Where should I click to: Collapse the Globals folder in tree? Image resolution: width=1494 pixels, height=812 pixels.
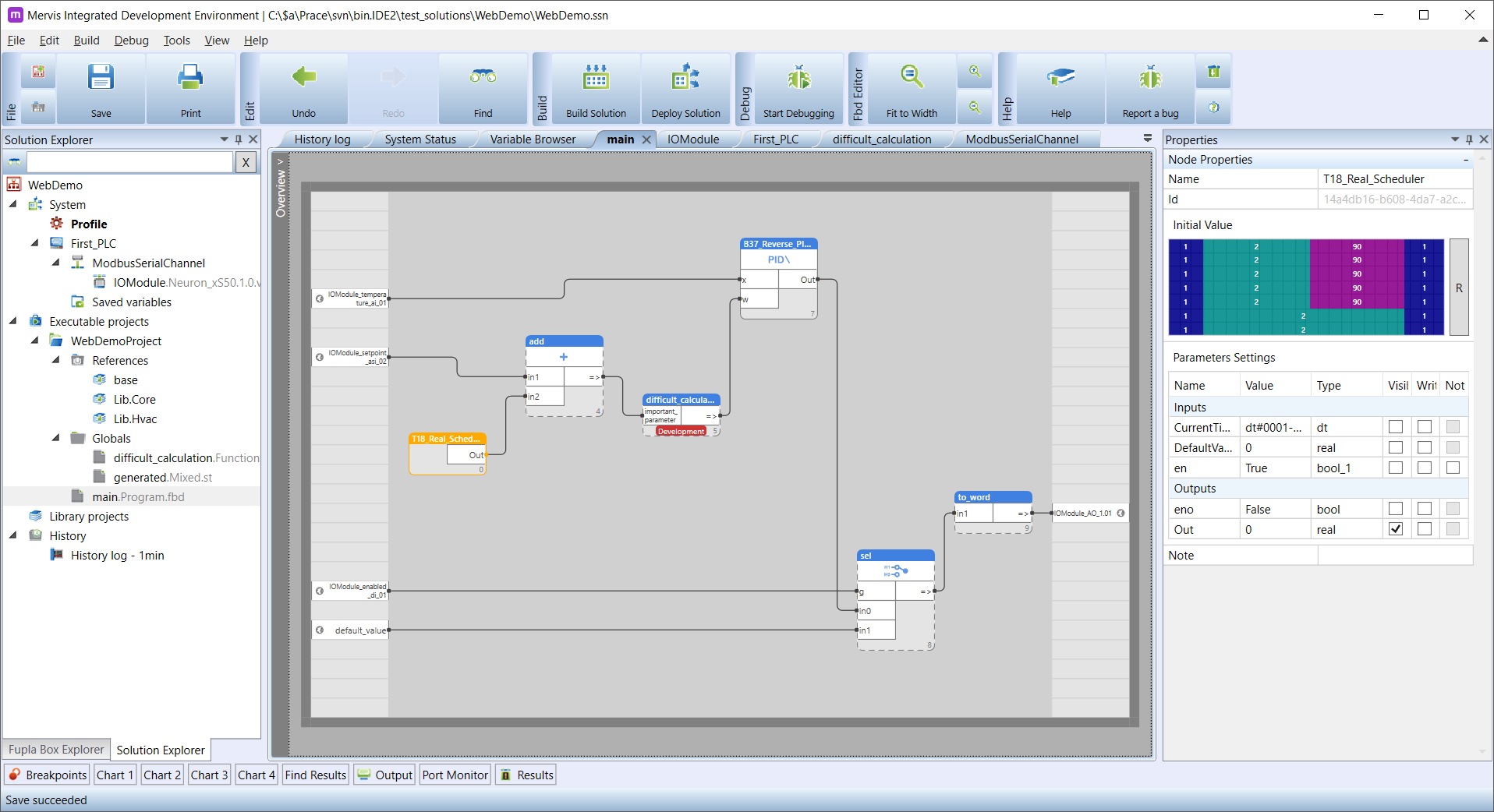coord(56,438)
